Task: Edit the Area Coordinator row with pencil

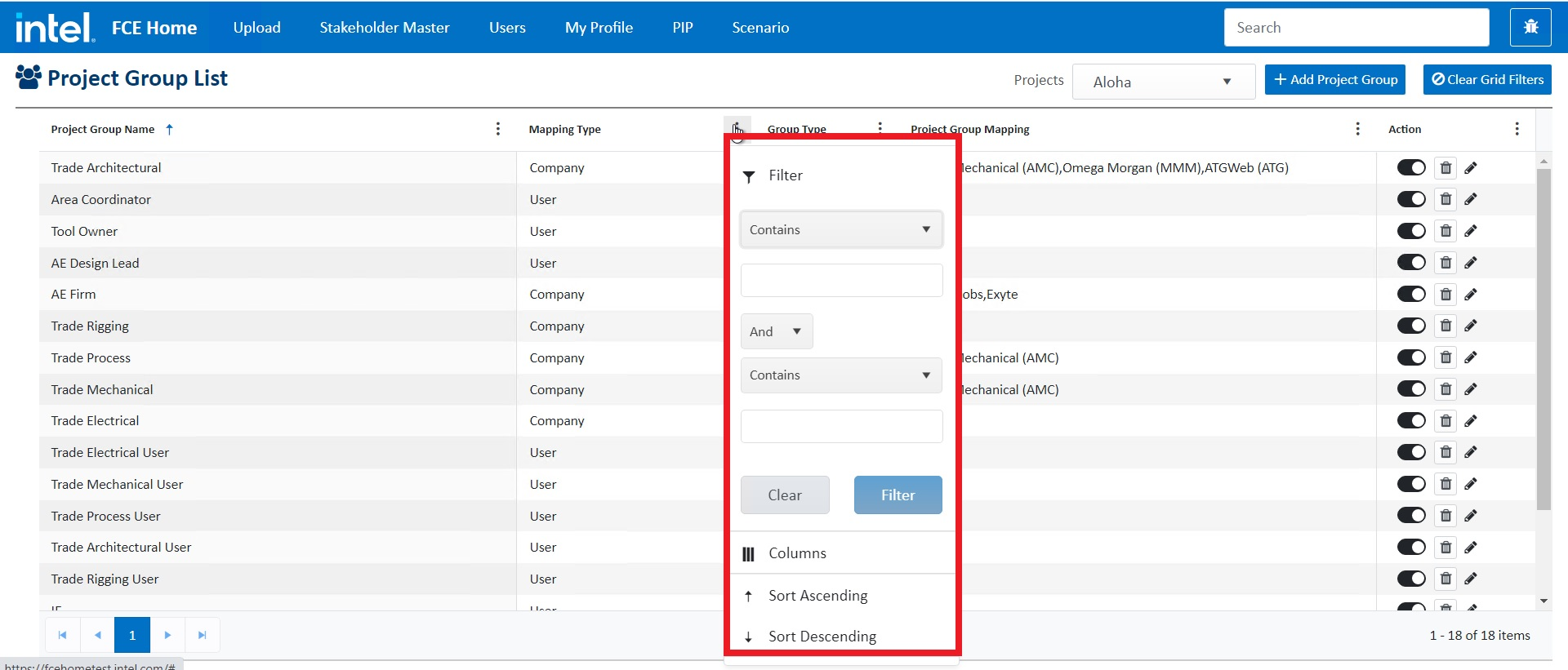Action: click(x=1471, y=199)
